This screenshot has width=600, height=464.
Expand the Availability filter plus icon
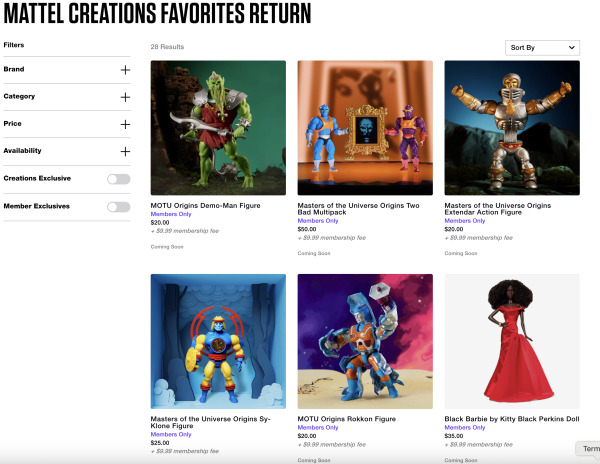pos(125,151)
